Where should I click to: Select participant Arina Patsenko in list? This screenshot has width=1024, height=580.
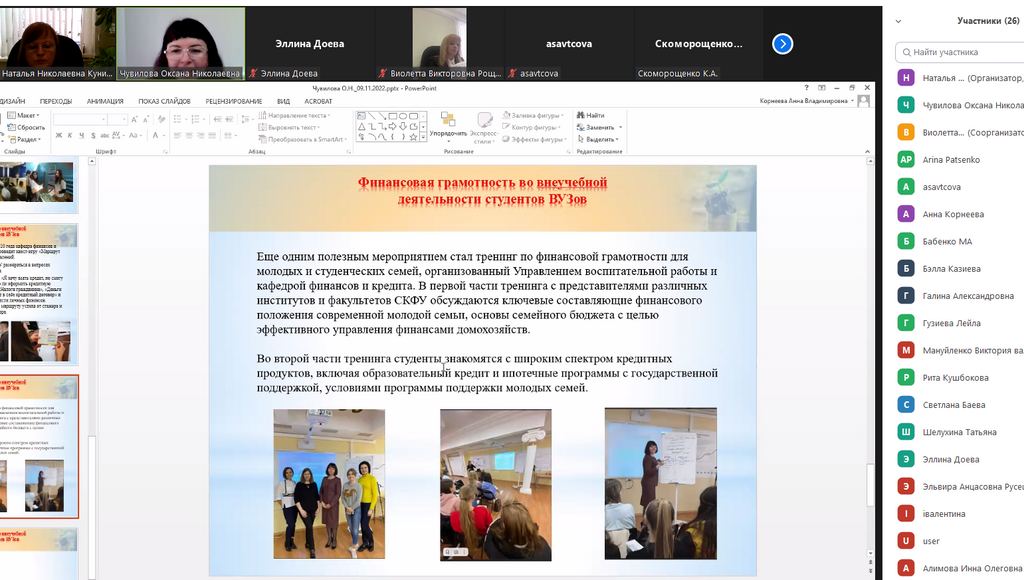pos(959,159)
